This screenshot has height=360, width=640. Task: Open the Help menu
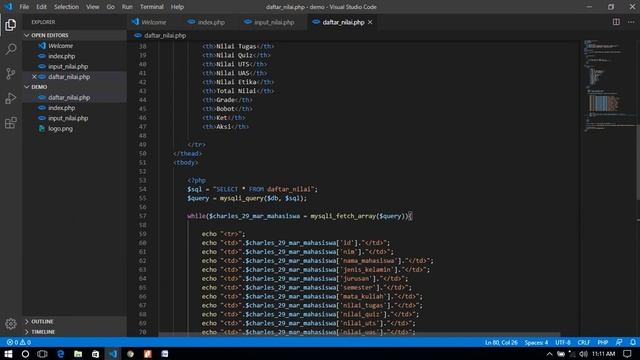click(x=177, y=7)
